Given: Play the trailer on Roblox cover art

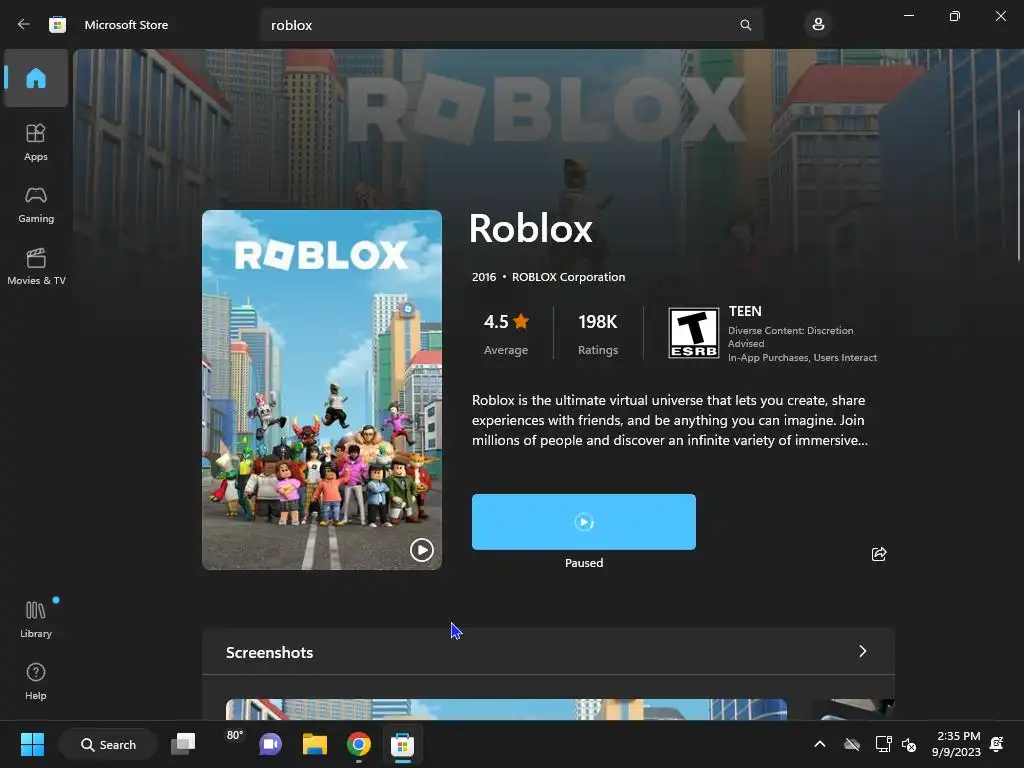Looking at the screenshot, I should 421,550.
